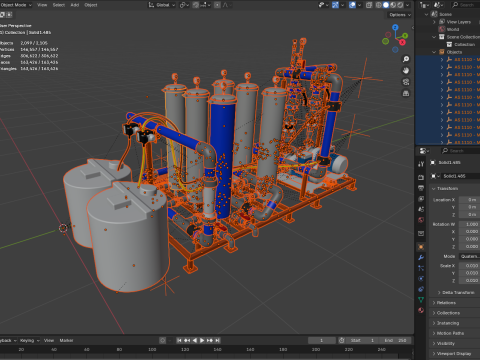Open the viewport Options dropdown
This screenshot has width=480, height=360.
(400, 15)
